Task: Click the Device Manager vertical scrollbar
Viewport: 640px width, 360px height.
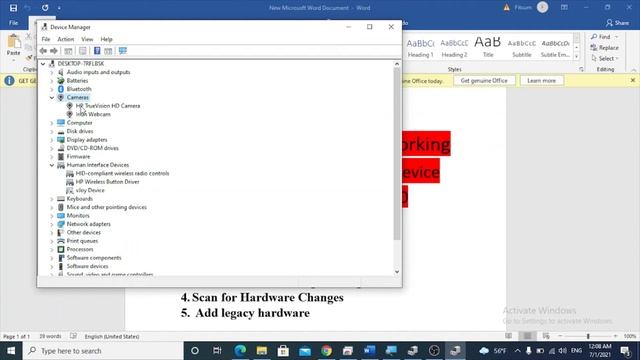Action: pos(397,154)
